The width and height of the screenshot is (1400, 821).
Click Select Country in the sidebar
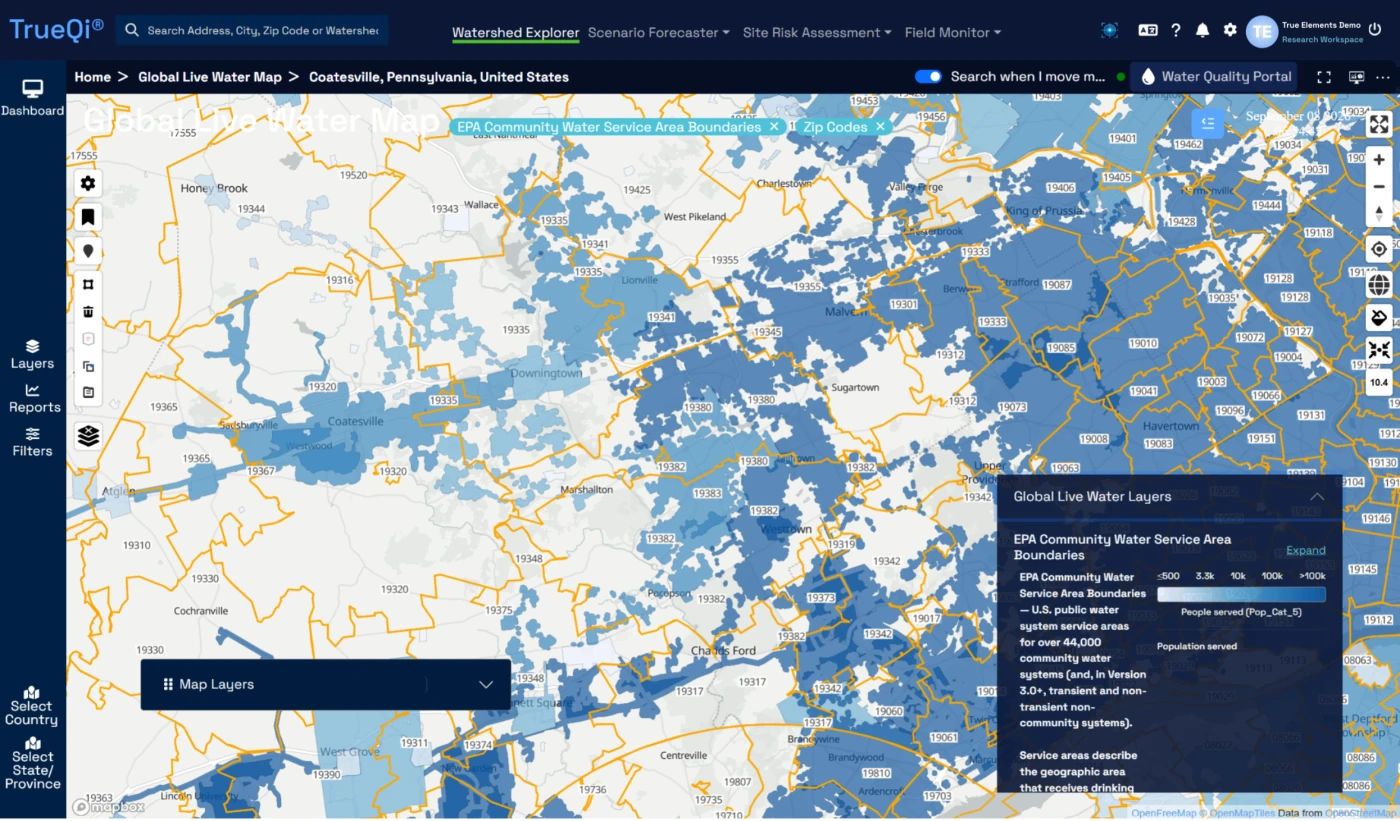coord(32,706)
